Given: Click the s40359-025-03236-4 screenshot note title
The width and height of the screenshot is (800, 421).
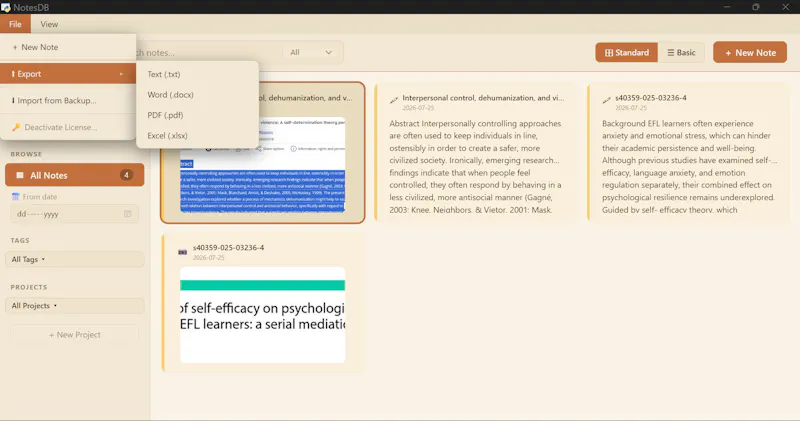Looking at the screenshot, I should tap(229, 247).
